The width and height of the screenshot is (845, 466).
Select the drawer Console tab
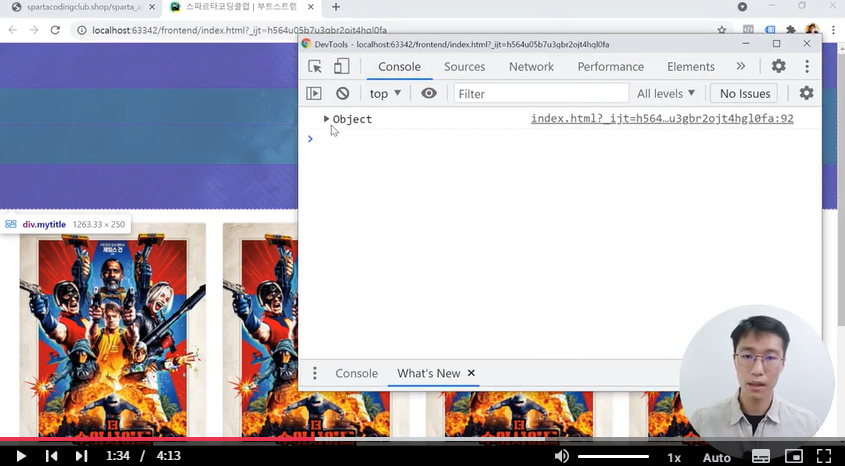356,373
